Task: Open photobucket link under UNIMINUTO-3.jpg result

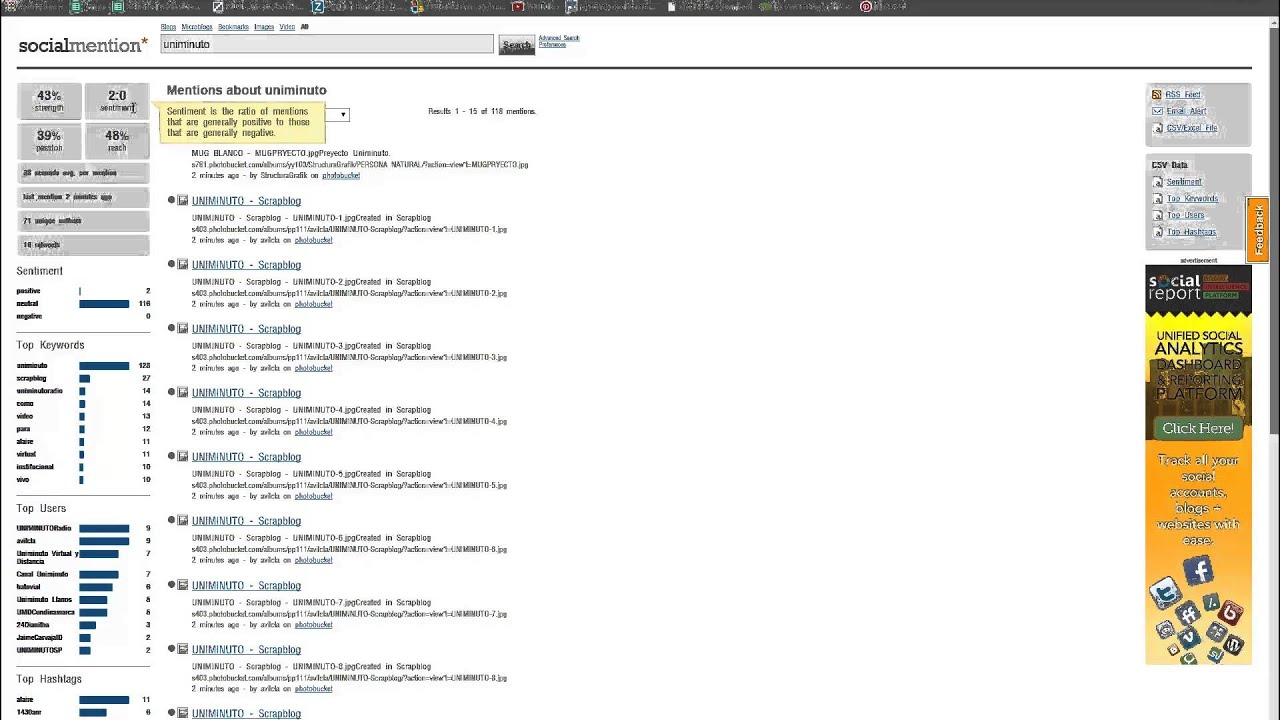Action: click(x=313, y=368)
